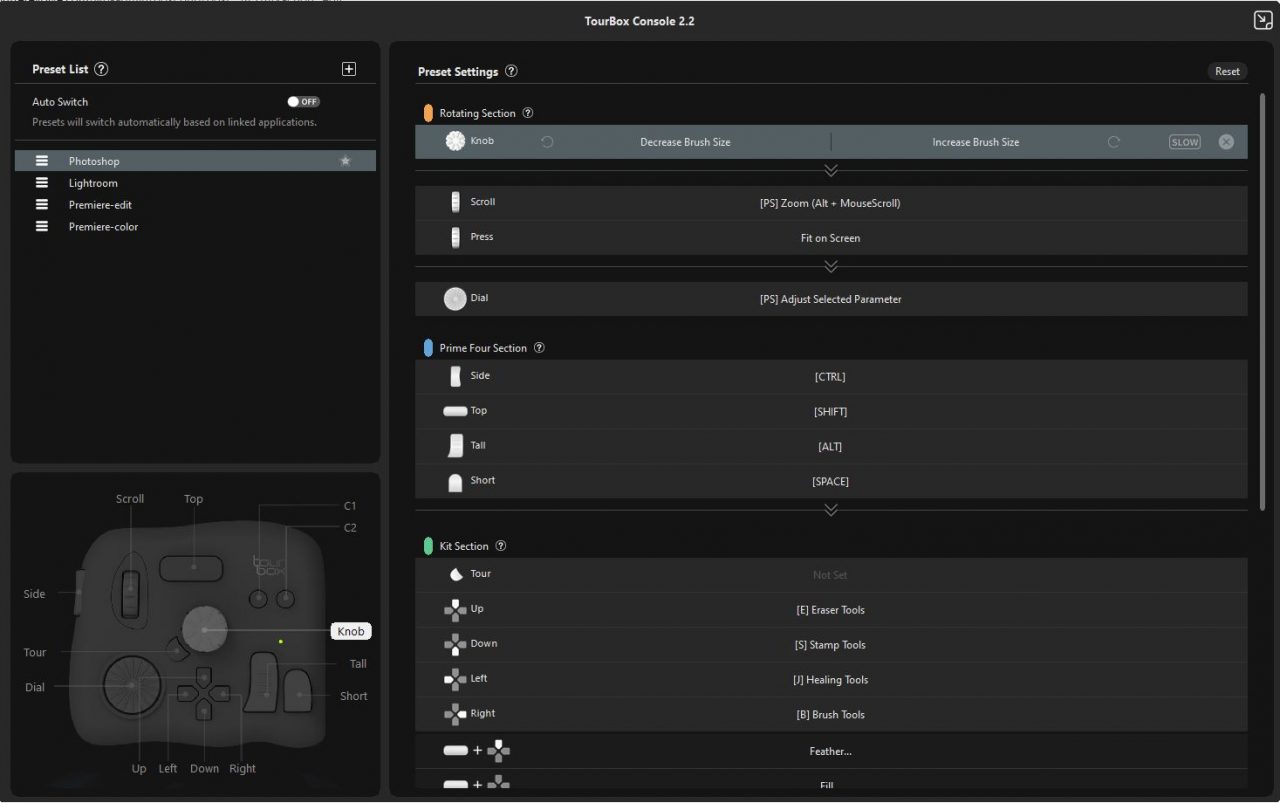Toggle SLOW mode on the Knob row

[x=1184, y=141]
